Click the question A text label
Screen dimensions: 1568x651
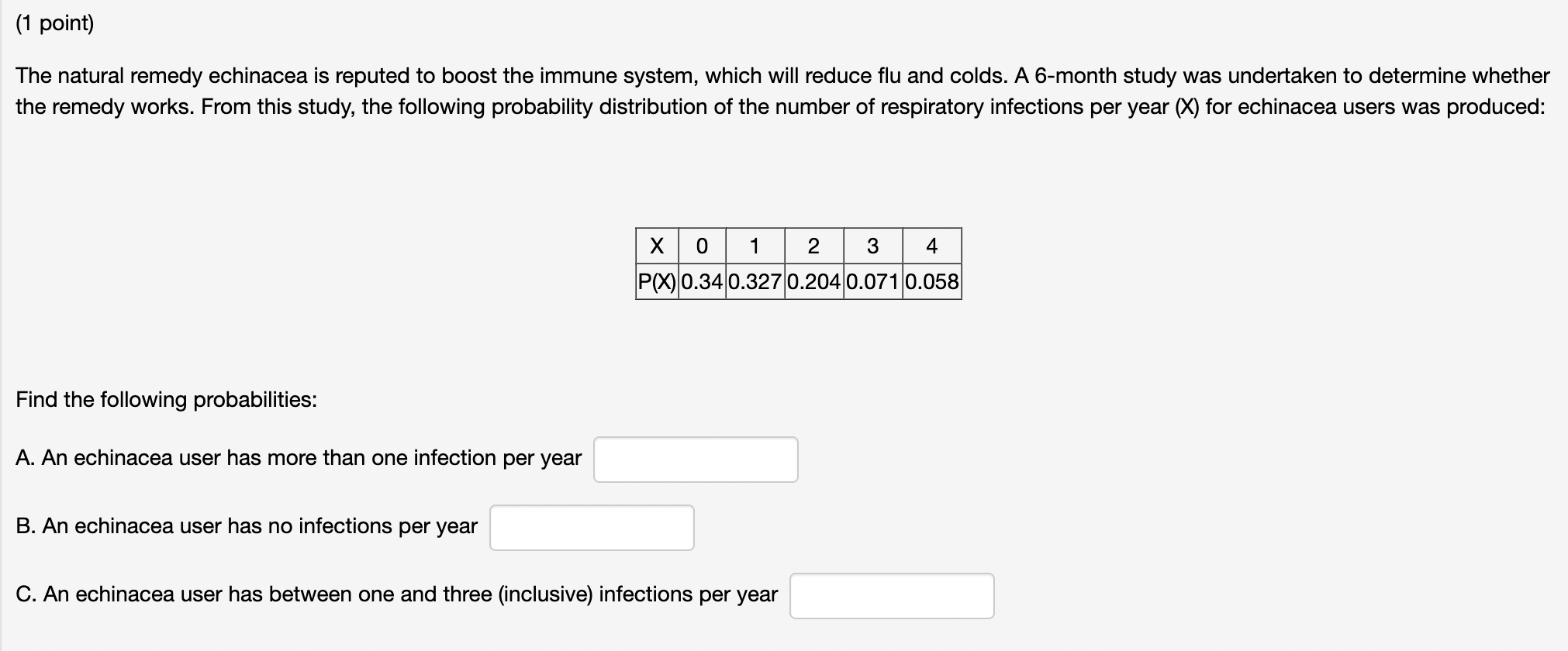299,458
